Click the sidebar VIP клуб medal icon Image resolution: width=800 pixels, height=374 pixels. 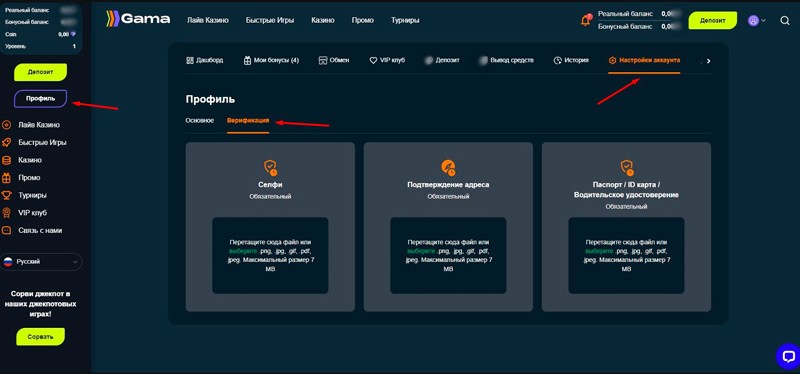[x=7, y=213]
